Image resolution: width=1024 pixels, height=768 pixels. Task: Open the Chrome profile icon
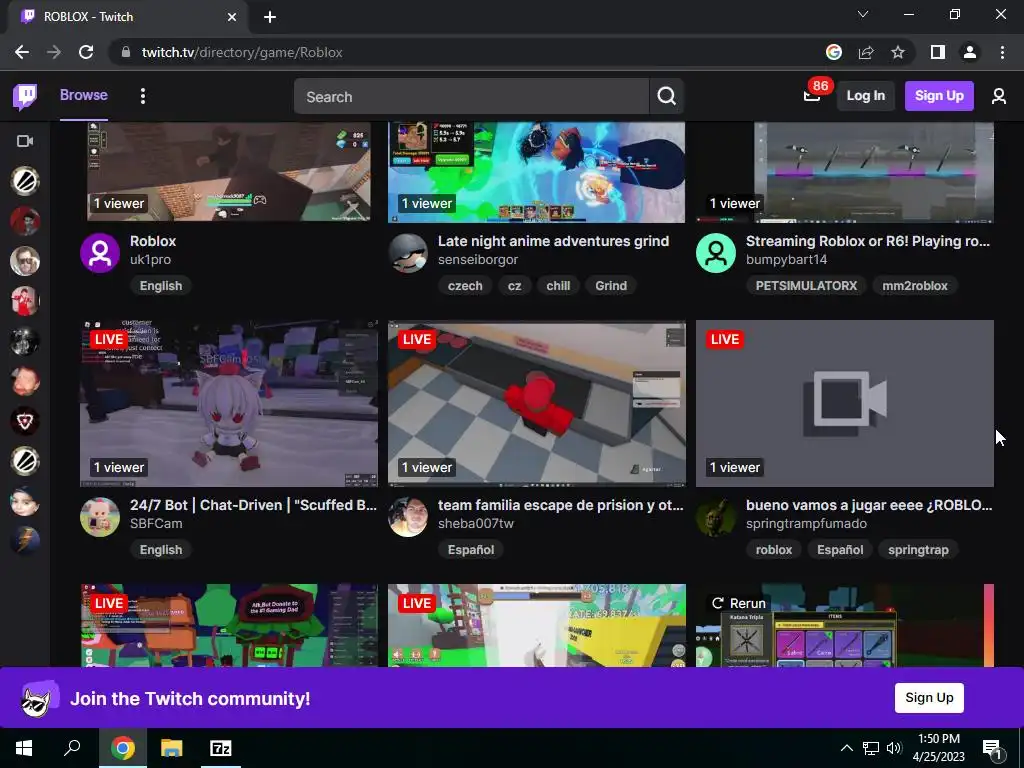pyautogui.click(x=970, y=52)
